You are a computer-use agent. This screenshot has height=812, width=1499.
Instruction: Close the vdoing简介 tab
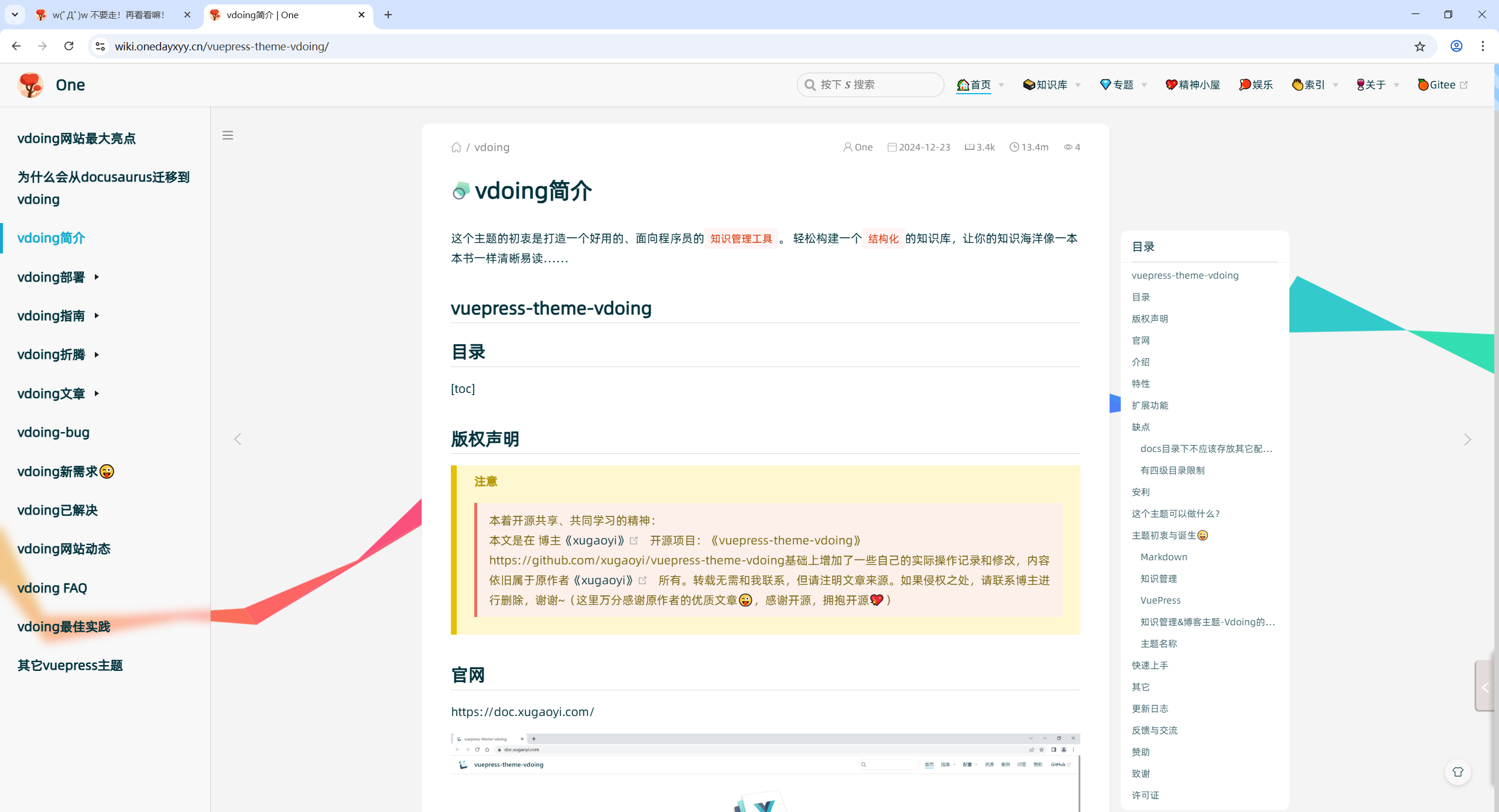pos(361,15)
